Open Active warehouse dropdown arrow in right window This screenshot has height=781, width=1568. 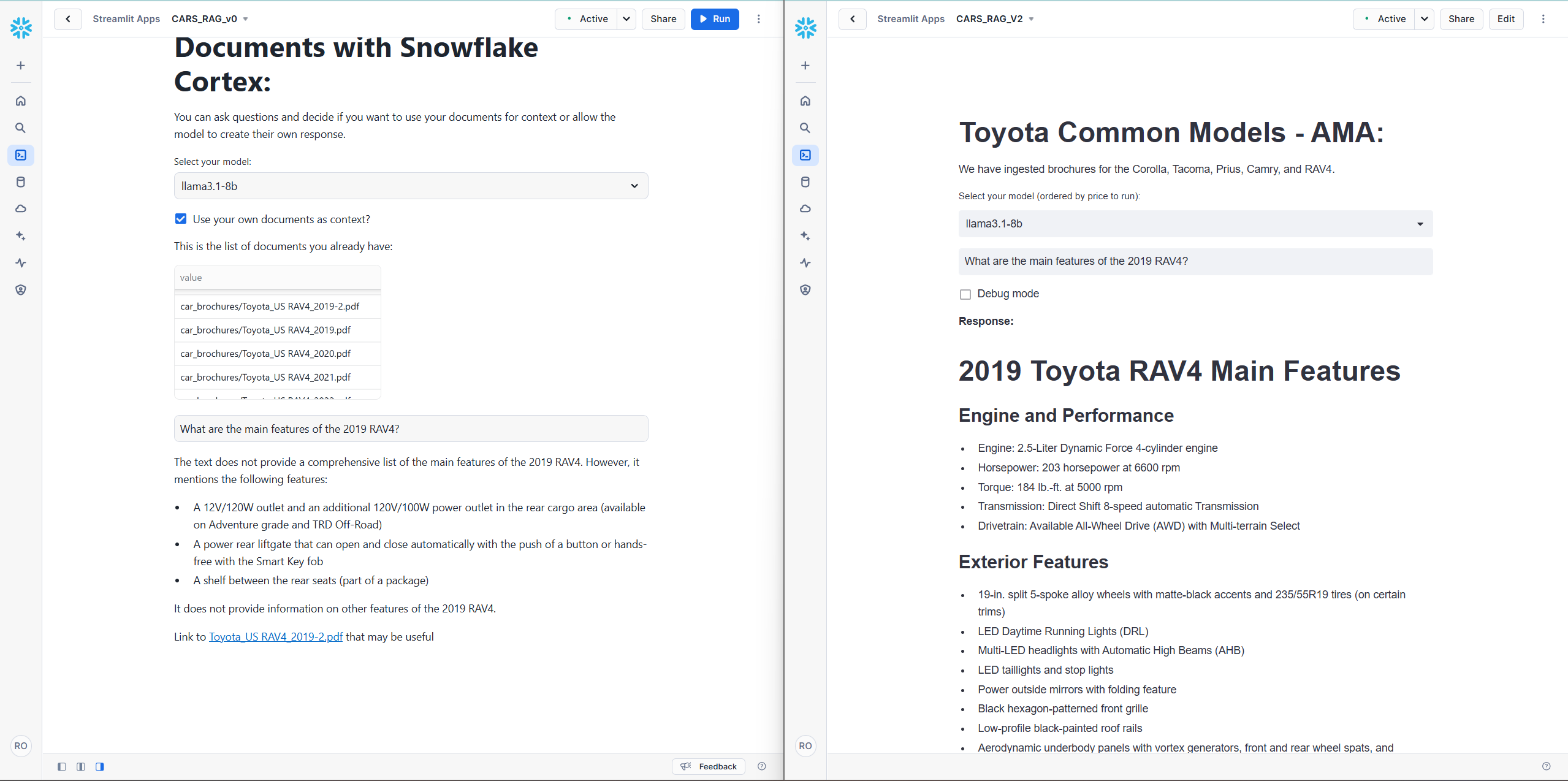(1425, 19)
